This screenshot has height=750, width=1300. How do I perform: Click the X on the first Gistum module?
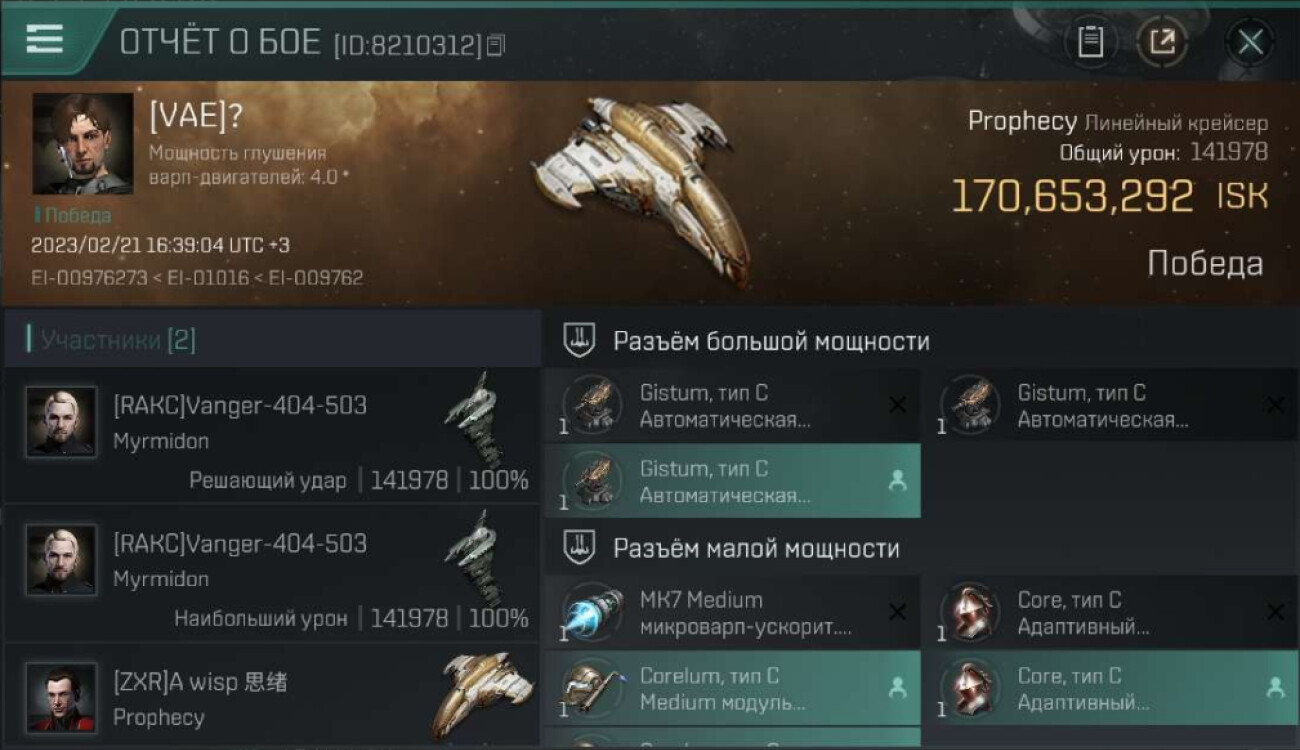click(897, 405)
